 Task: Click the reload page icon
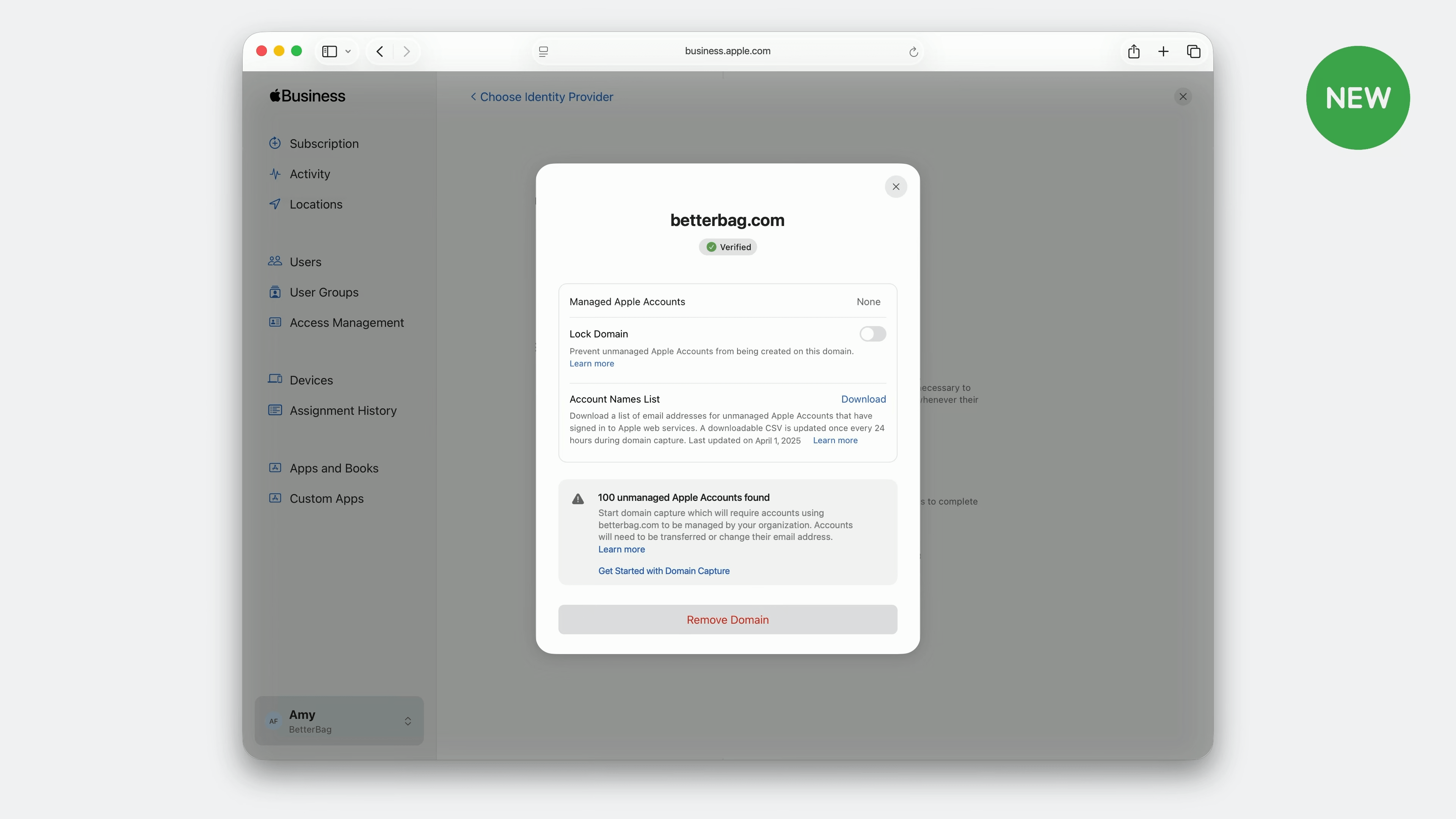point(913,52)
